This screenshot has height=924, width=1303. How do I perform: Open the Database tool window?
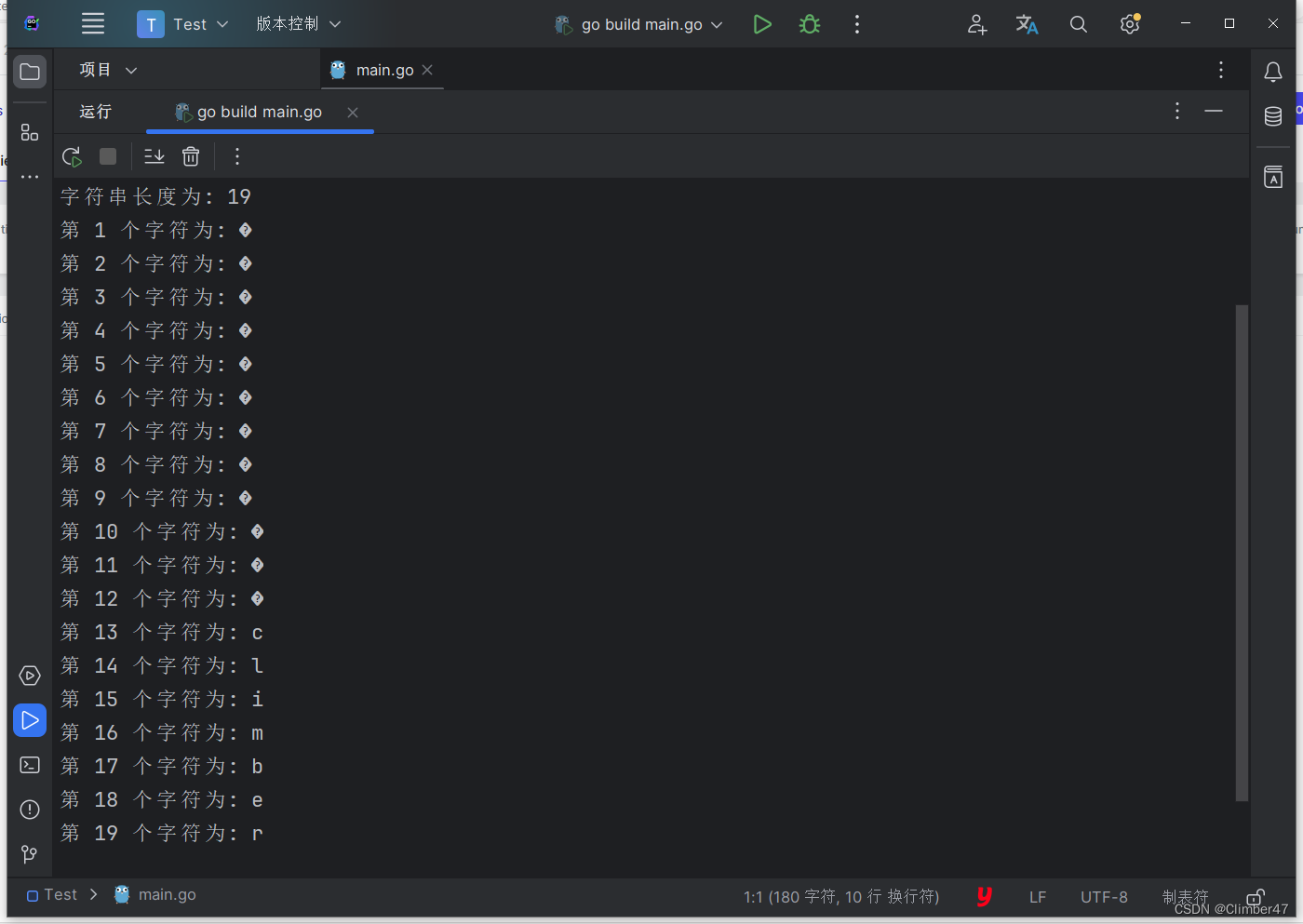point(1273,116)
